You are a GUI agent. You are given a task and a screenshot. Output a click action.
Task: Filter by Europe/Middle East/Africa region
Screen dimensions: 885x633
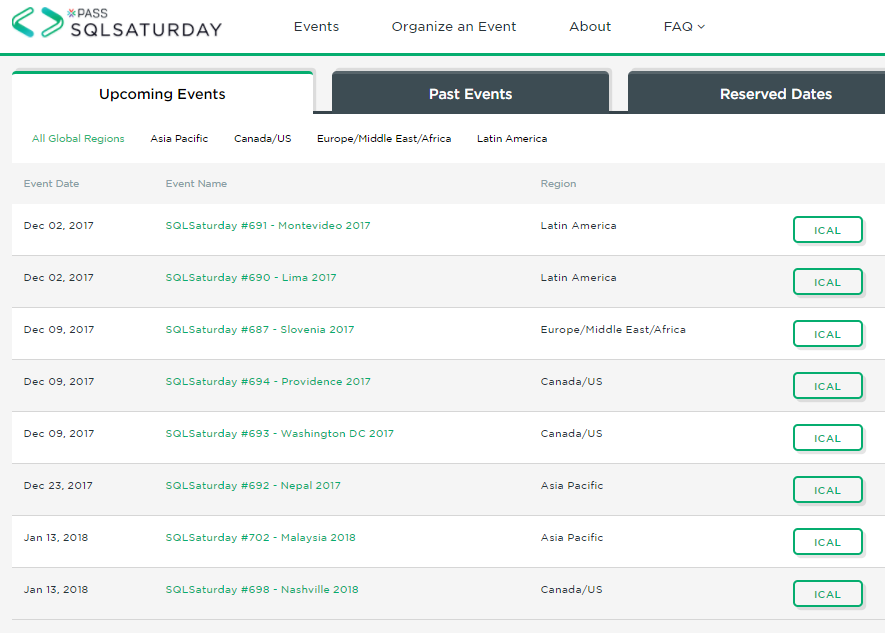click(x=384, y=138)
